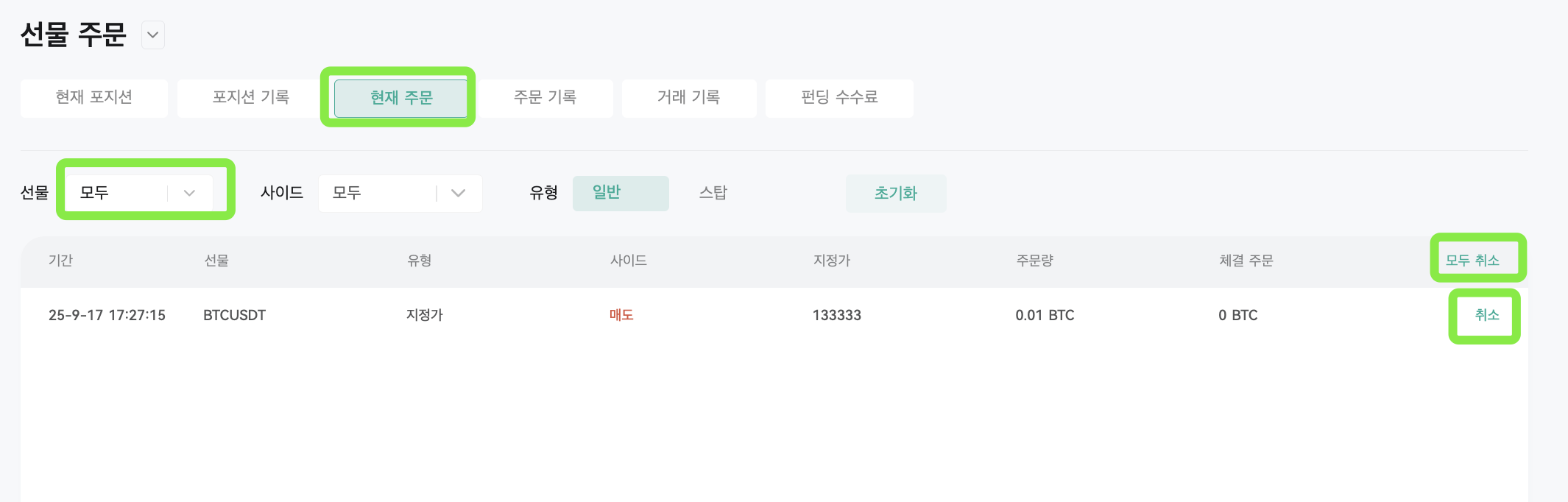The height and width of the screenshot is (502, 1568).
Task: Click the chevron in 선물 모두 dropdown
Action: click(189, 193)
